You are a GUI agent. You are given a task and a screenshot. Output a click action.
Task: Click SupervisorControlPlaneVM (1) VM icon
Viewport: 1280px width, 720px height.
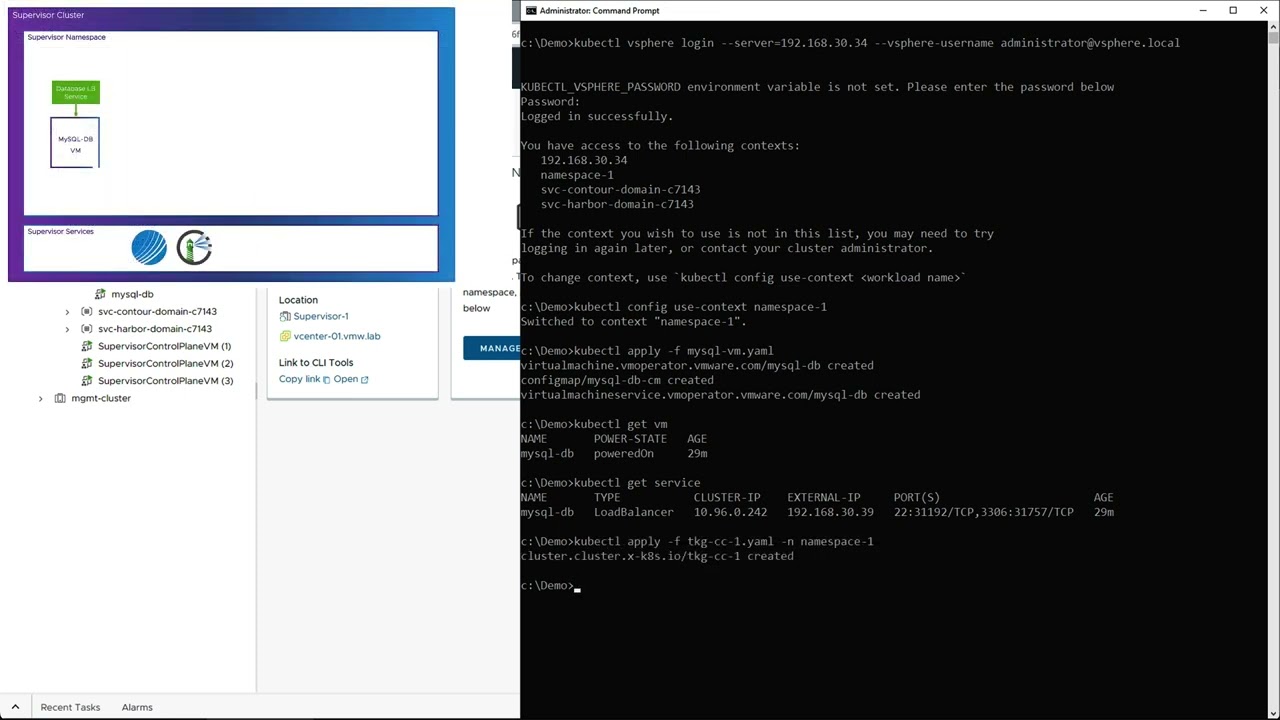pyautogui.click(x=88, y=346)
